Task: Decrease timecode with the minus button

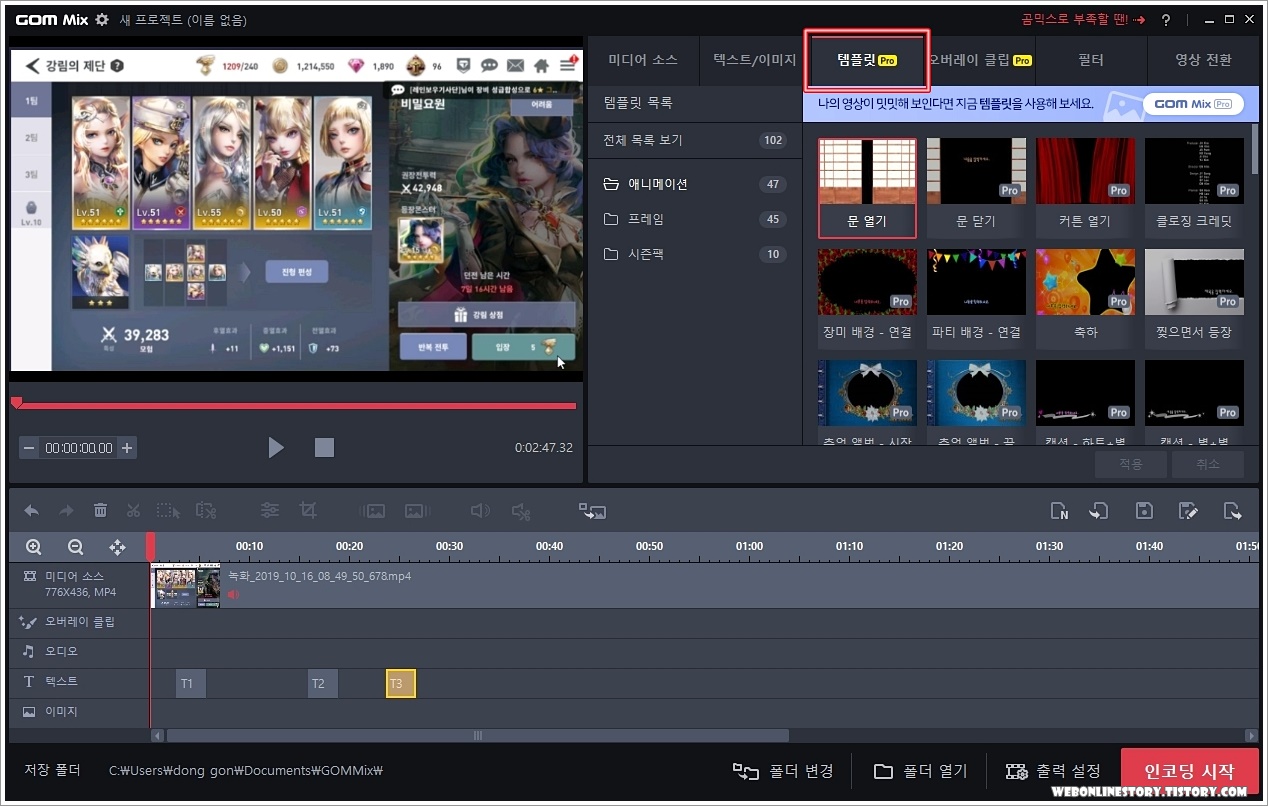Action: pos(29,448)
